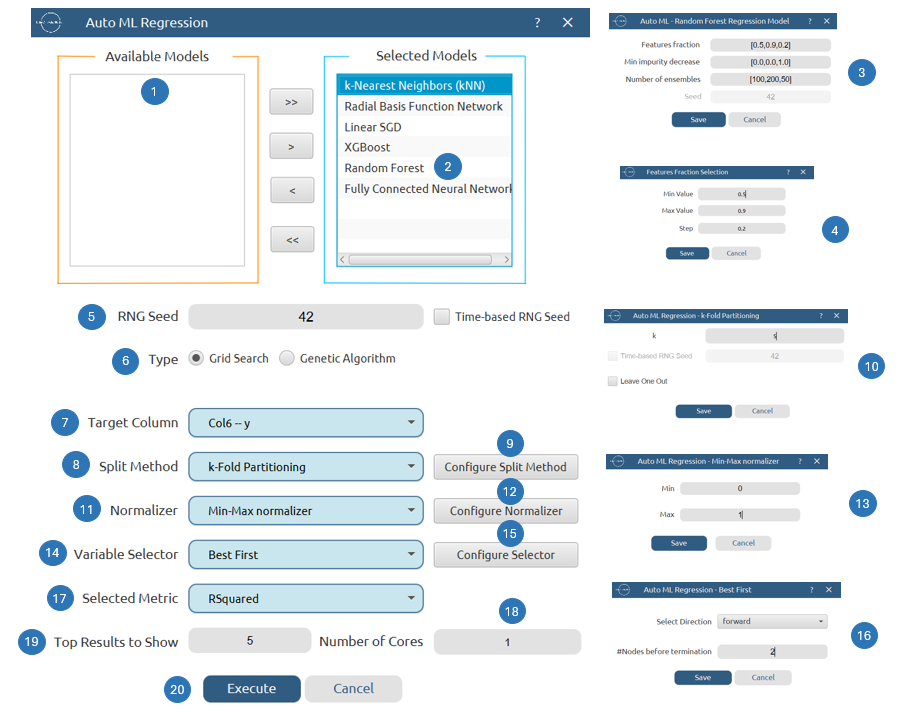Click the single left arrow transfer button
The height and width of the screenshot is (712, 902).
coord(290,192)
